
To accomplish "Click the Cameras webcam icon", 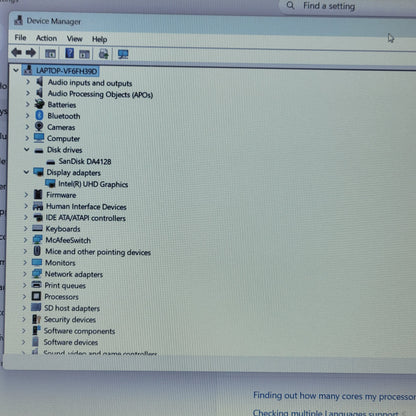I will click(39, 126).
